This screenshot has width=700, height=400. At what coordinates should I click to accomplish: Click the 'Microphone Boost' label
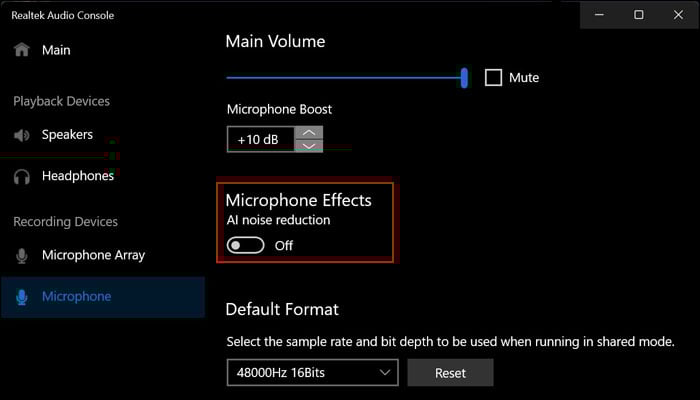(279, 109)
